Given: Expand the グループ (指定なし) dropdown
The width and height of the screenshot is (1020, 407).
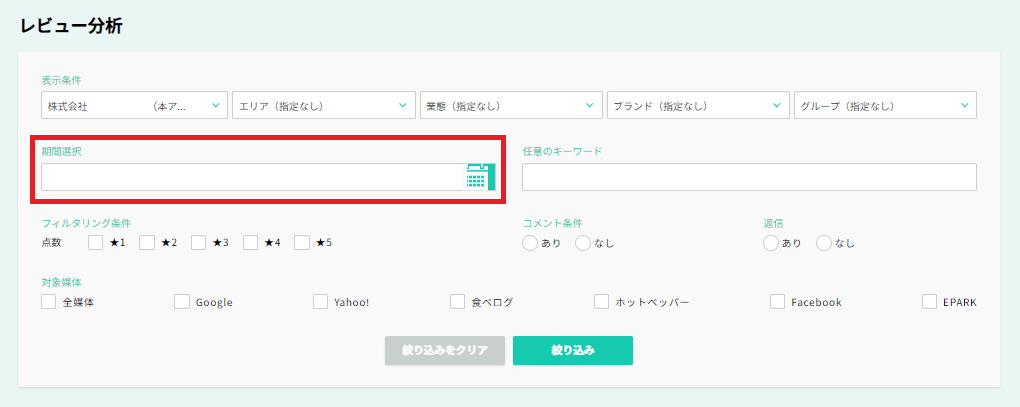Looking at the screenshot, I should point(885,105).
